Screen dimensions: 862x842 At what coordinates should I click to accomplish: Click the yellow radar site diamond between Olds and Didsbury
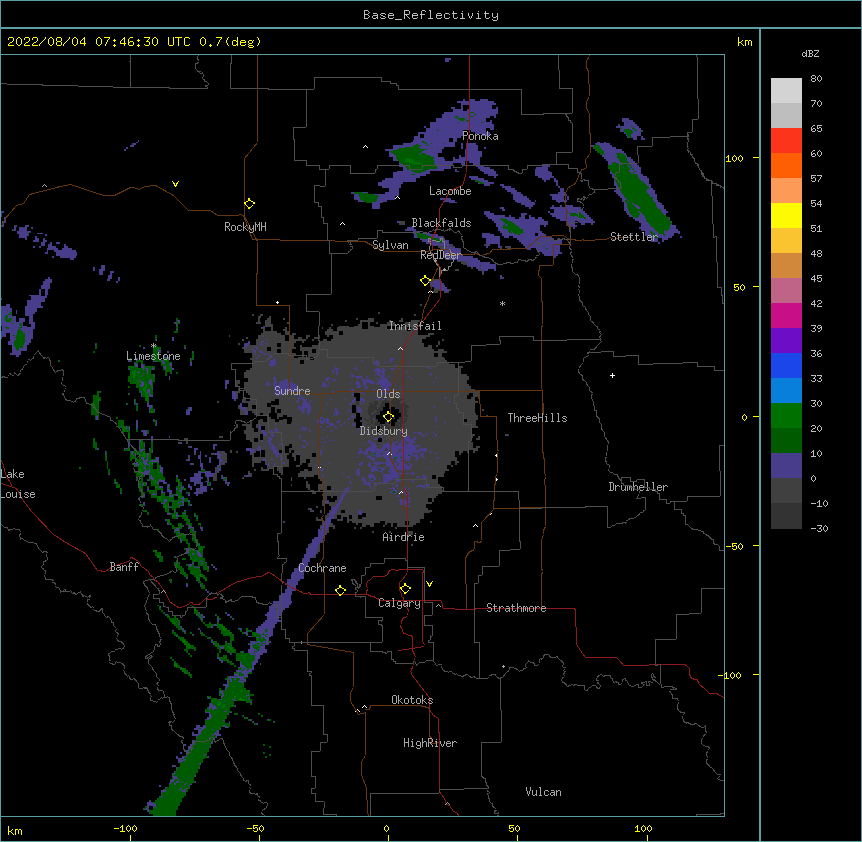point(388,417)
